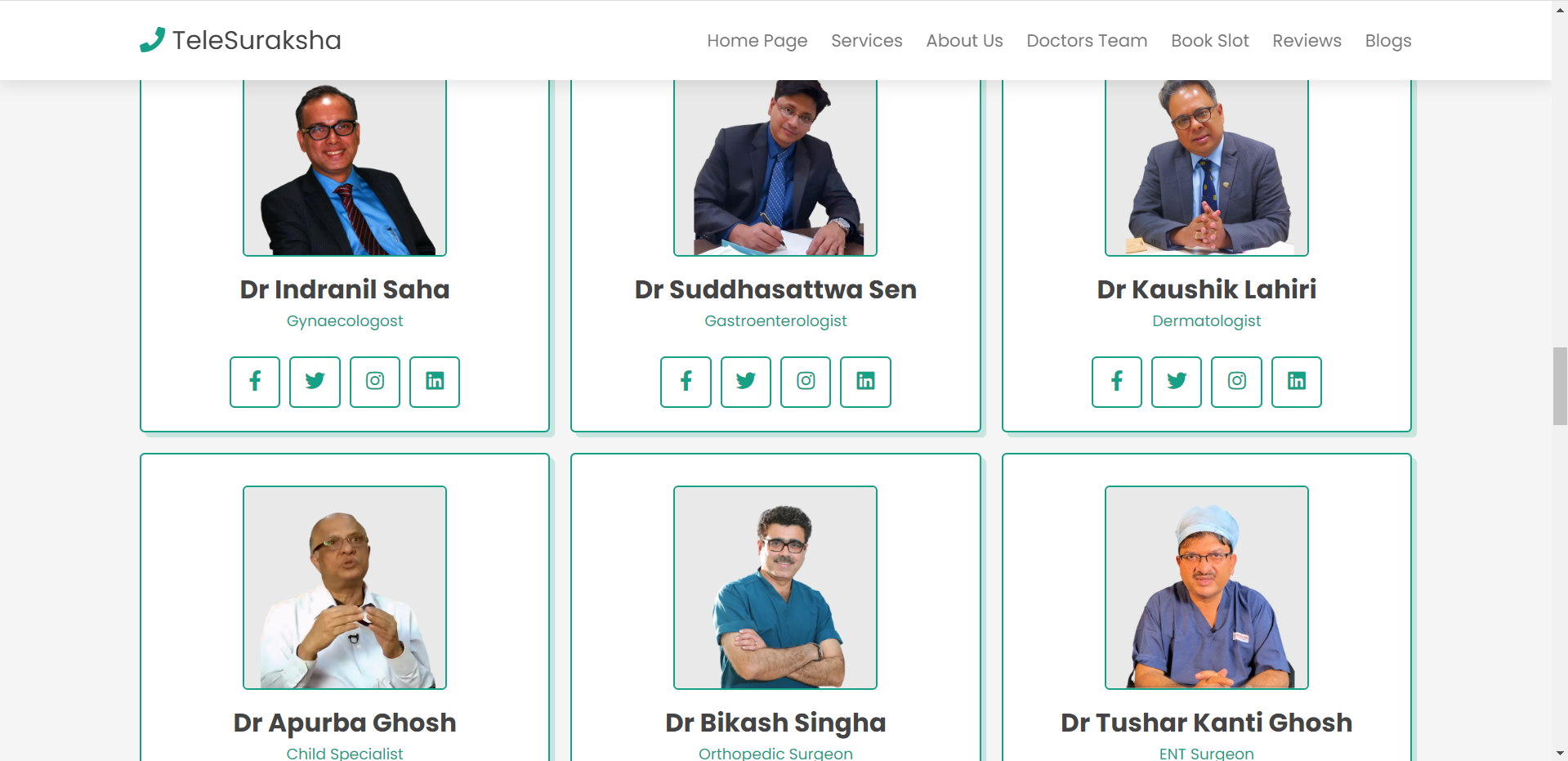Open Dr Indranil Saha's Facebook icon
Image resolution: width=1568 pixels, height=761 pixels.
pos(255,382)
